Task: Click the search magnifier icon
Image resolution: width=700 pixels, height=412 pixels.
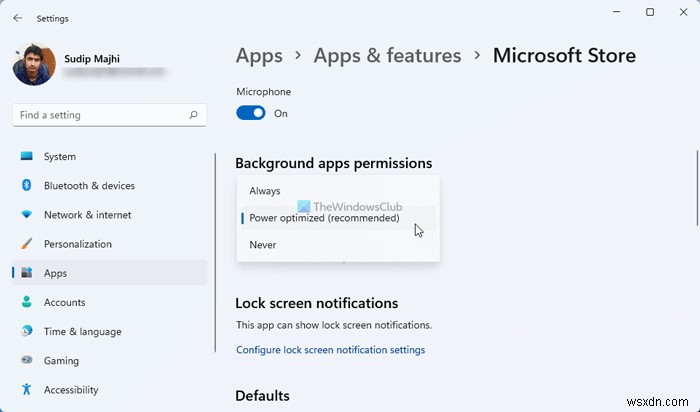Action: pyautogui.click(x=193, y=115)
